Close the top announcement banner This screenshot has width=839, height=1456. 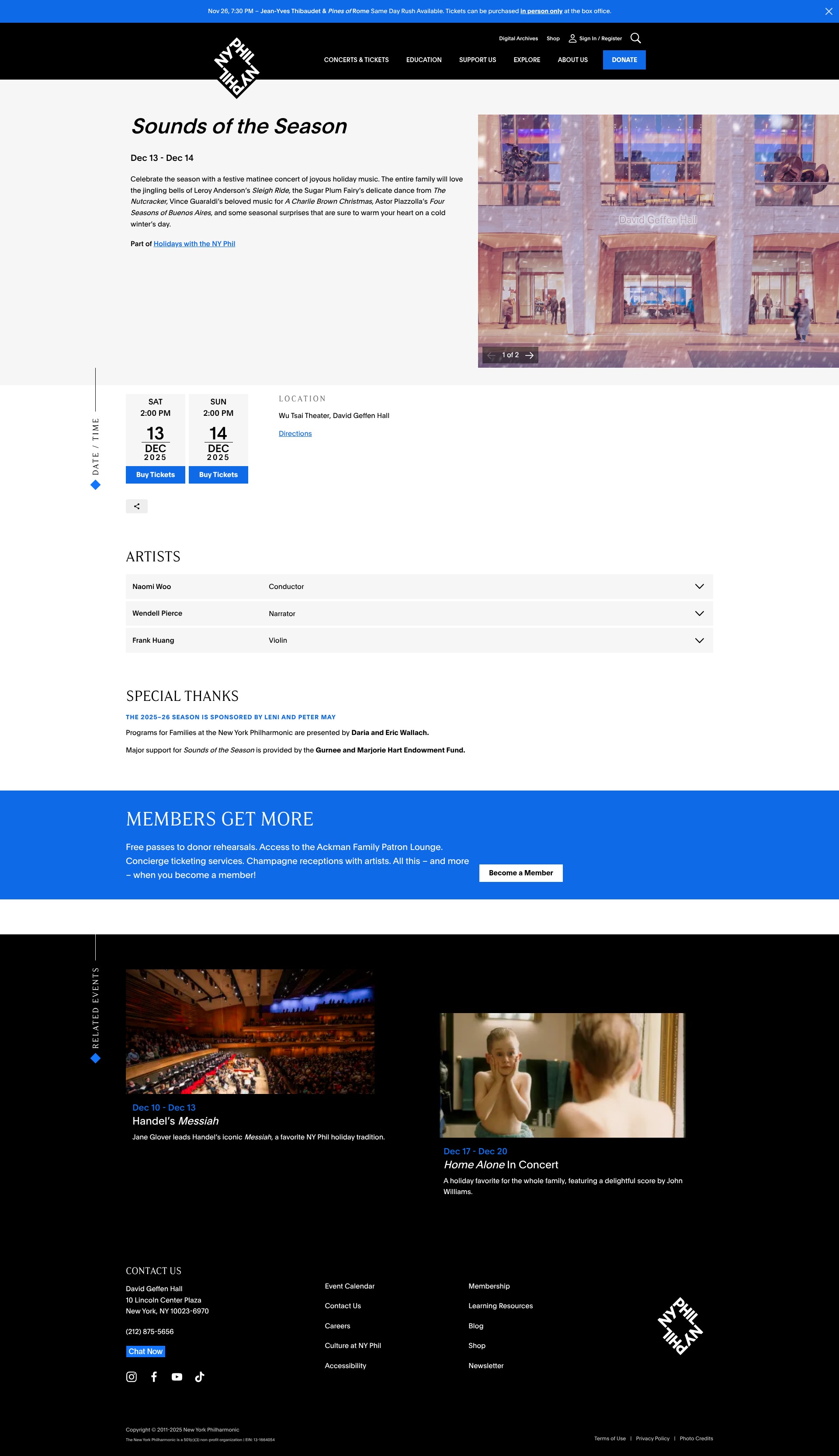pos(828,11)
